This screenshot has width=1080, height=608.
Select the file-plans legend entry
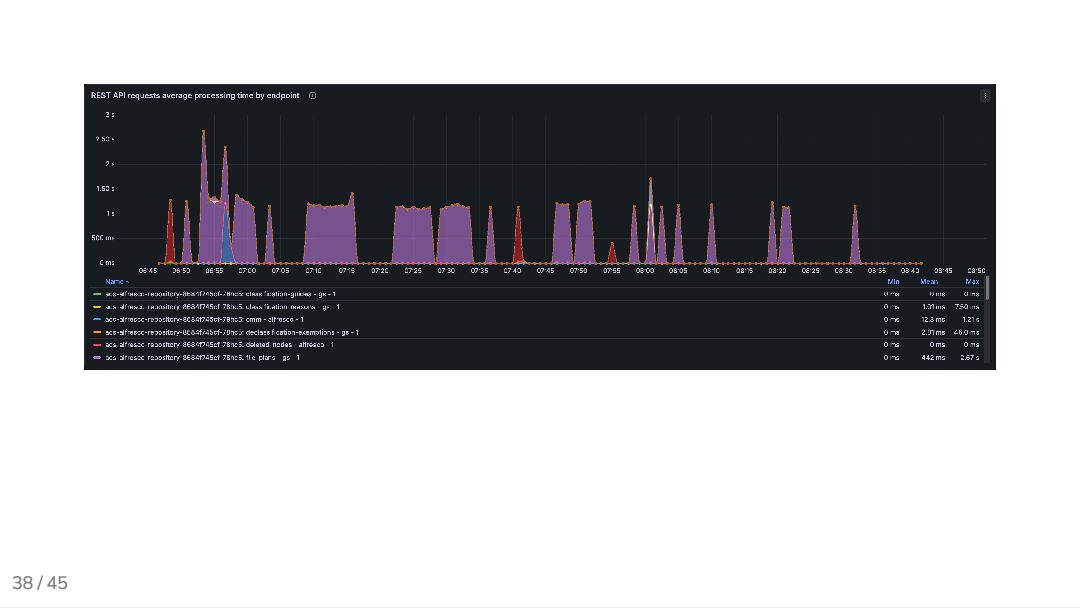point(202,358)
